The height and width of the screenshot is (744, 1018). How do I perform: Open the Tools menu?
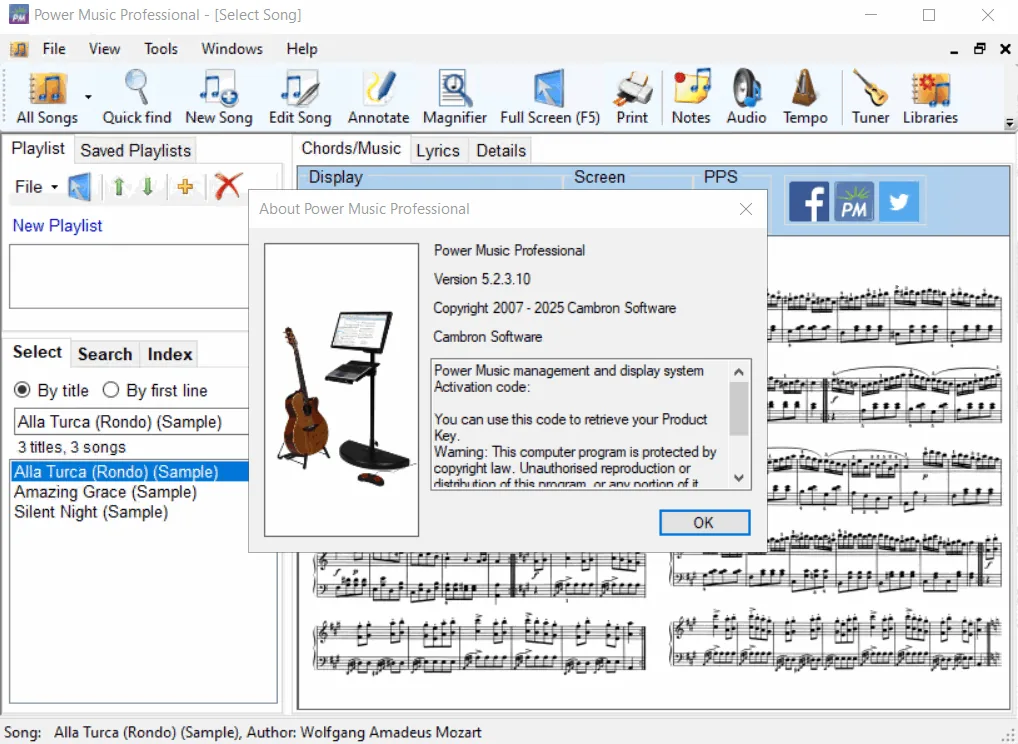coord(161,49)
